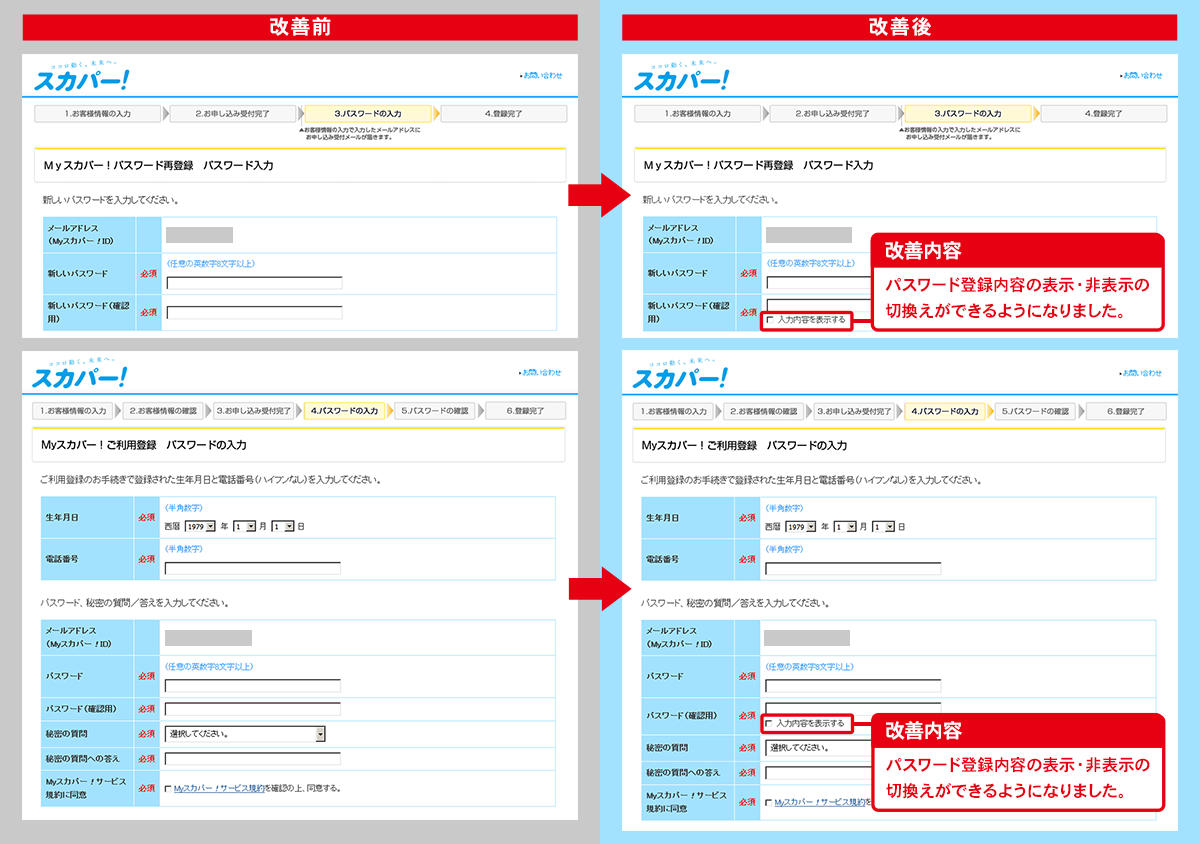The height and width of the screenshot is (844, 1200).
Task: Click スカパー! logo in 改善前 ご利用登録 page
Action: [80, 375]
